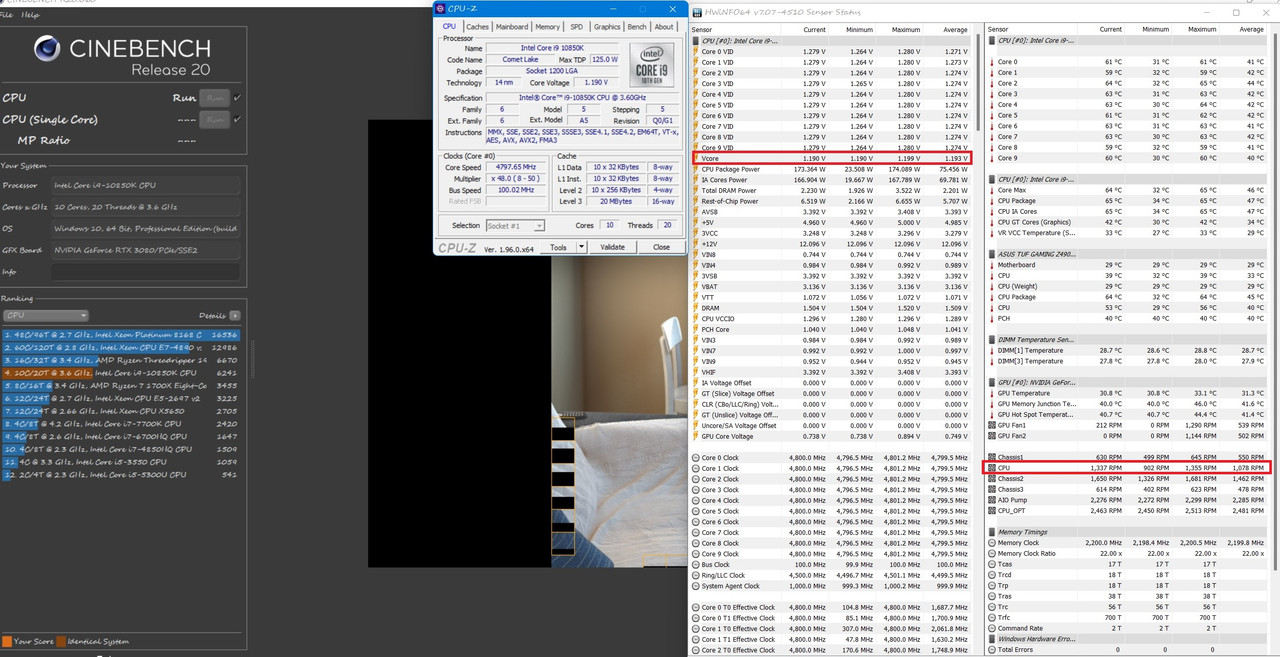
Task: Click the Intel Core i9 logo in CPU-Z
Action: pos(651,66)
